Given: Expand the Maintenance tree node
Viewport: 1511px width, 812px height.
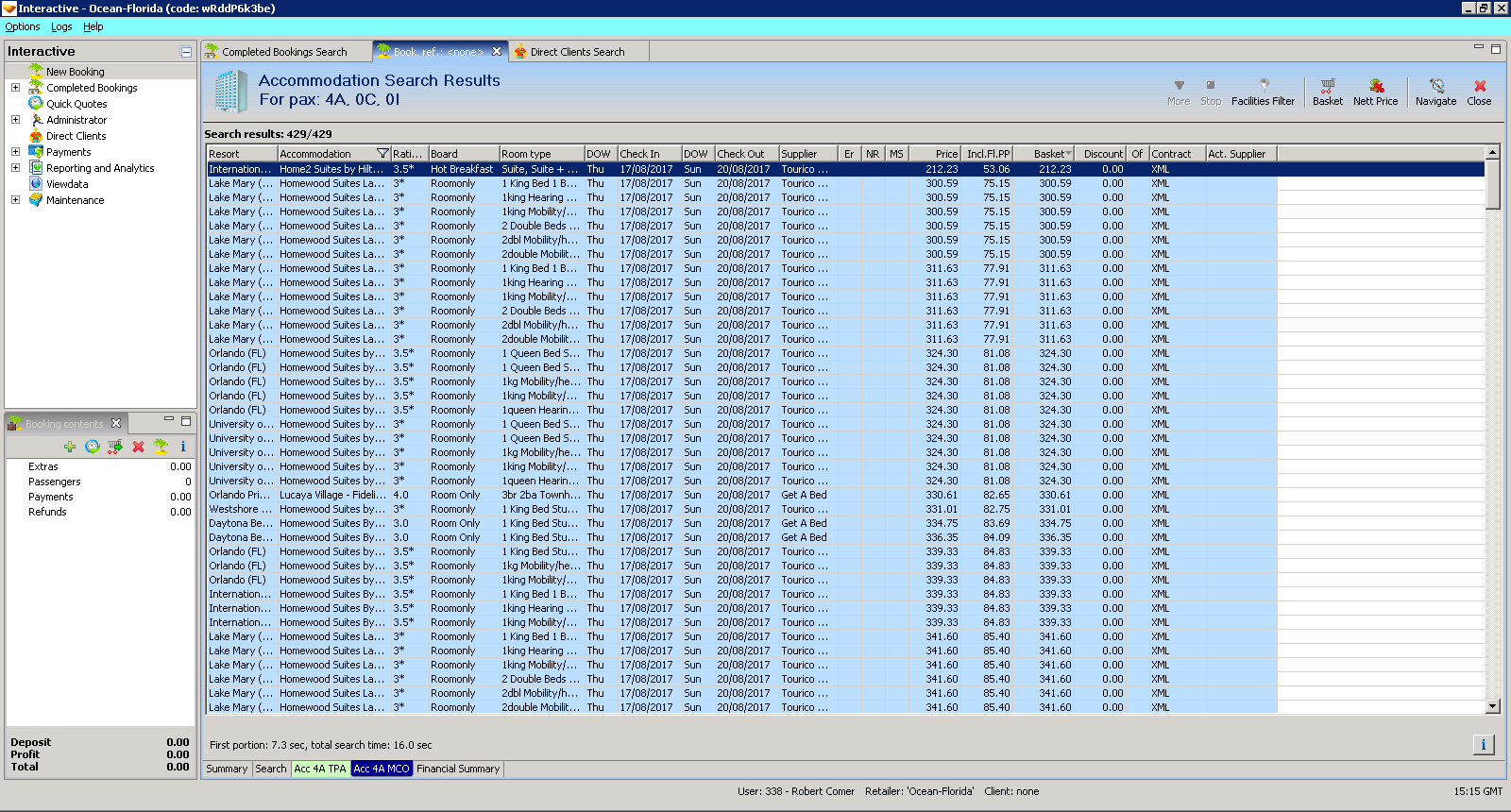Looking at the screenshot, I should tap(15, 200).
